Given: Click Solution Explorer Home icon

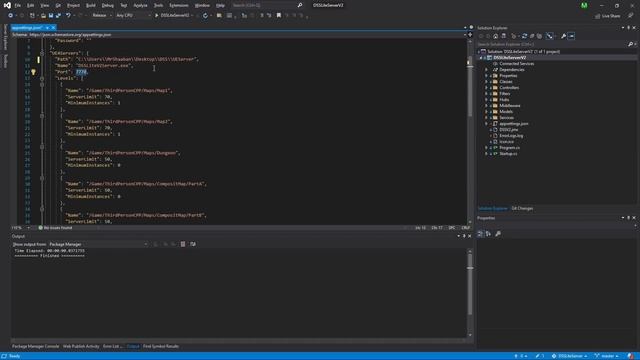Looking at the screenshot, I should (x=496, y=36).
